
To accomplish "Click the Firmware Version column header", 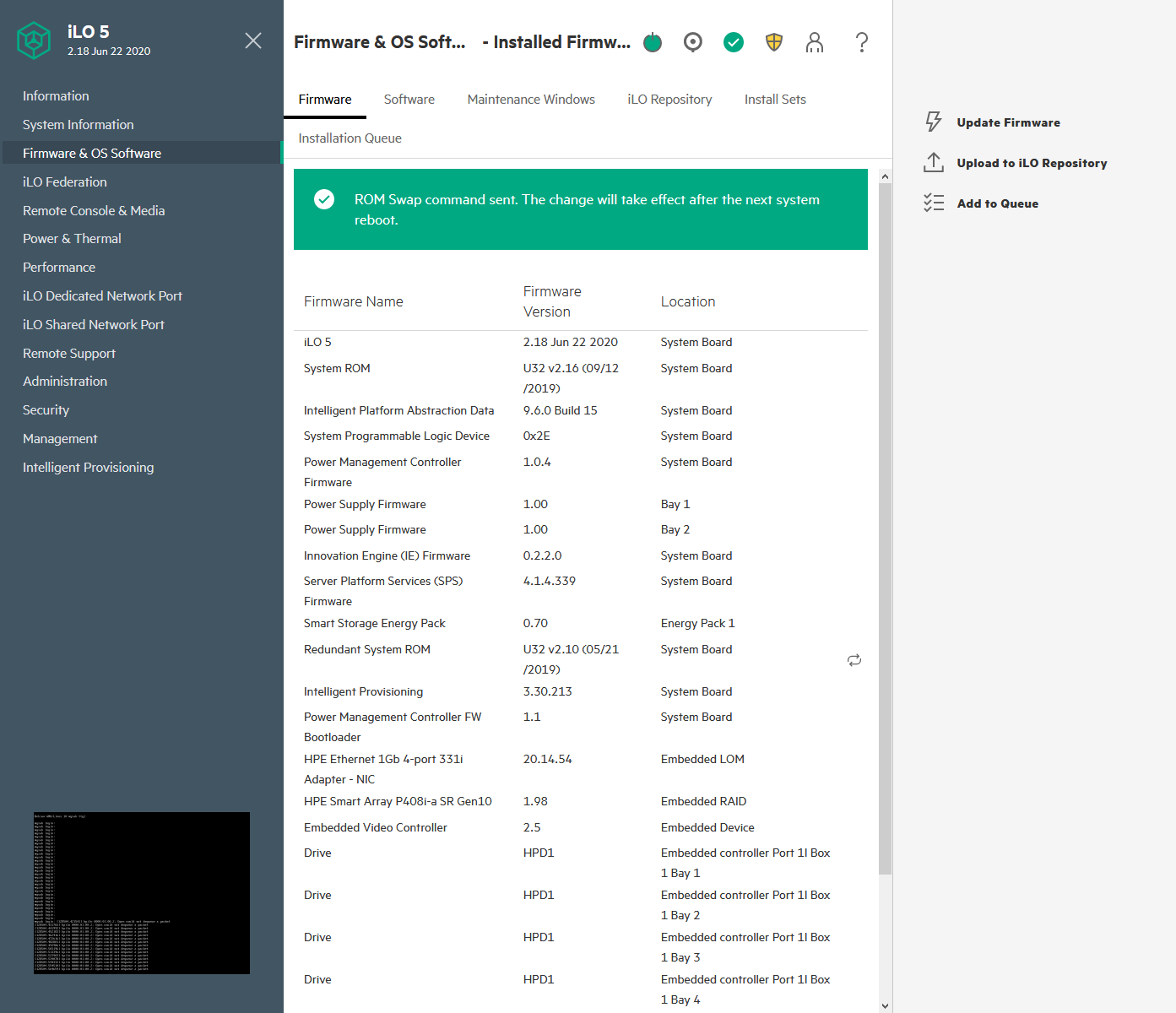I will [x=552, y=302].
